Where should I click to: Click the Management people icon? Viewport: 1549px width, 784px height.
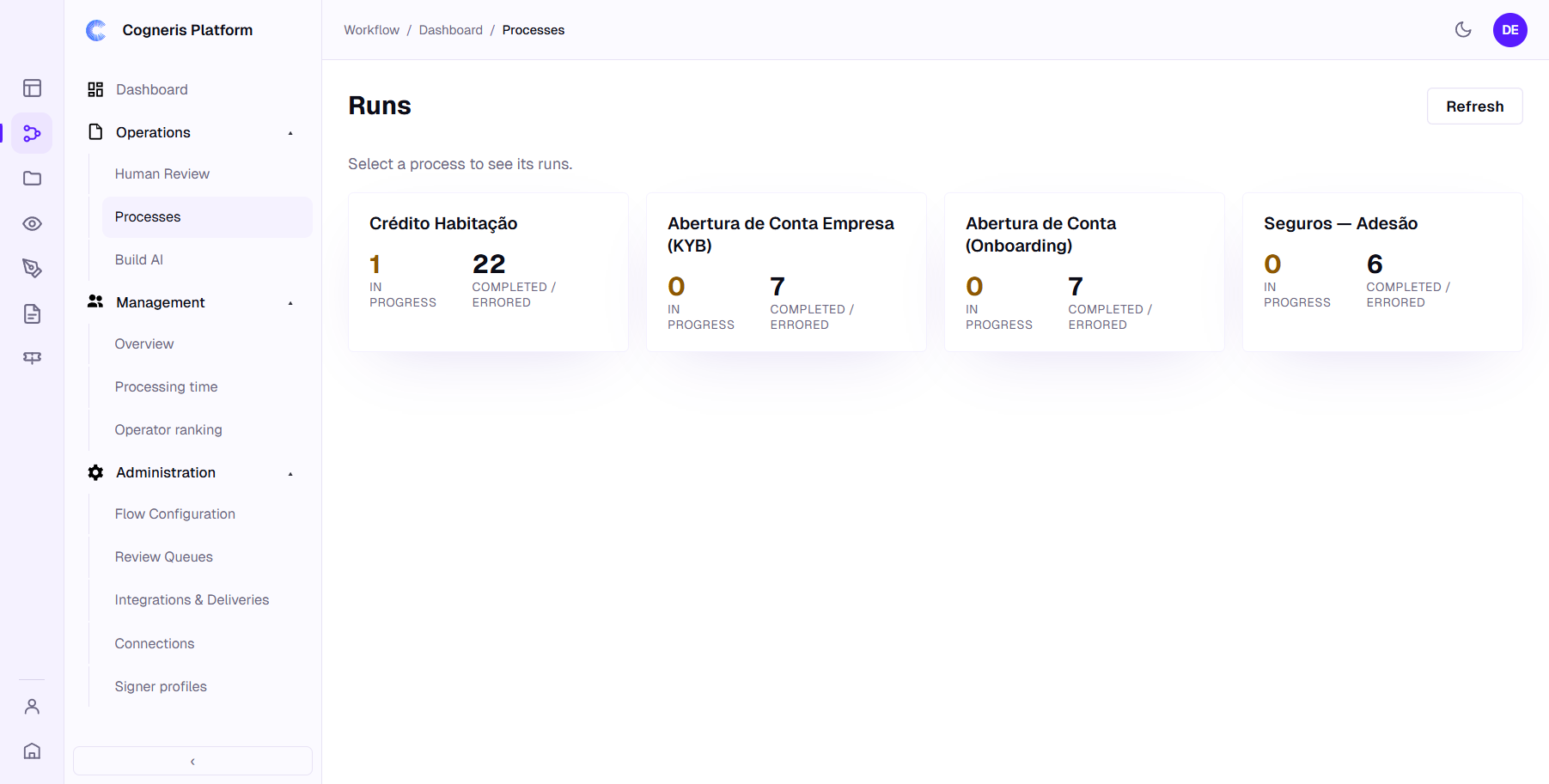(95, 301)
